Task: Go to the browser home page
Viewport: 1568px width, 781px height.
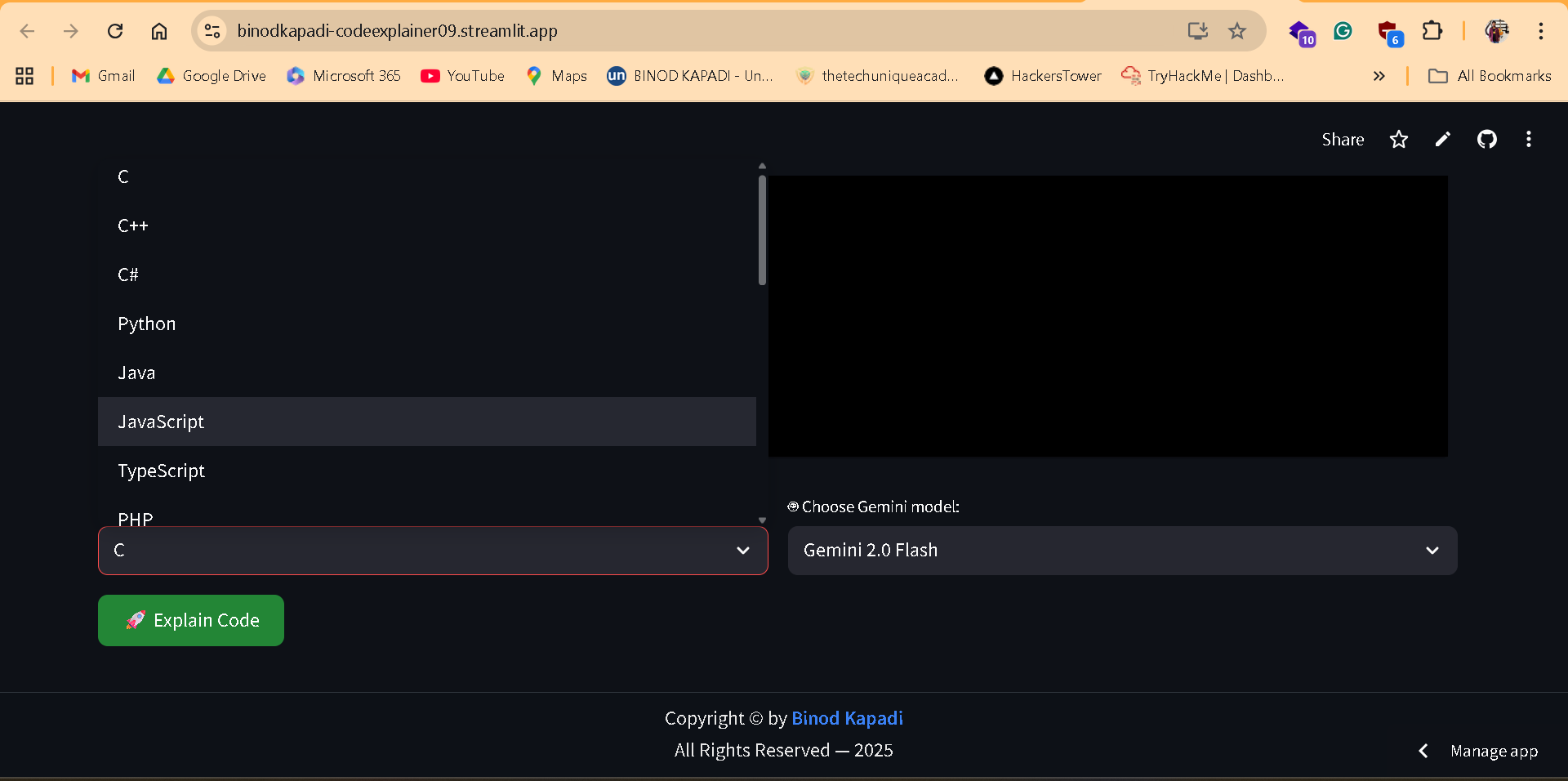Action: click(159, 31)
